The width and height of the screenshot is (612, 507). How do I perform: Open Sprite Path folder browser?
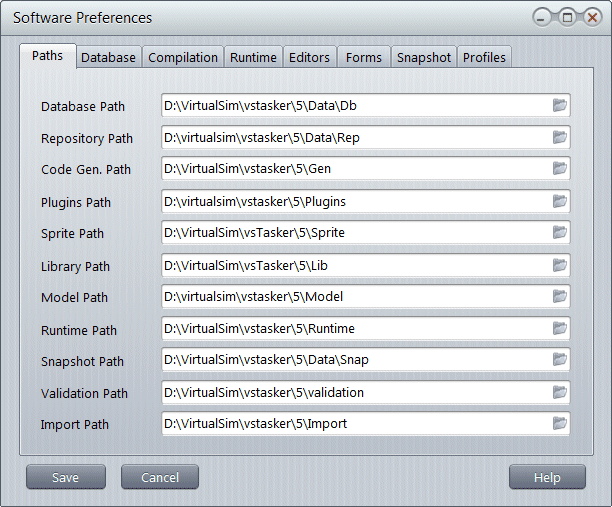coord(560,233)
